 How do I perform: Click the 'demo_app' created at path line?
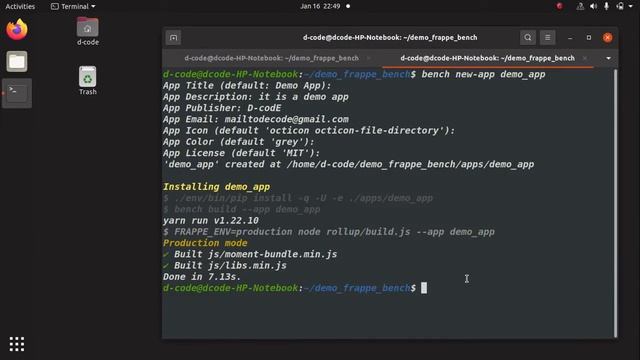pyautogui.click(x=348, y=164)
